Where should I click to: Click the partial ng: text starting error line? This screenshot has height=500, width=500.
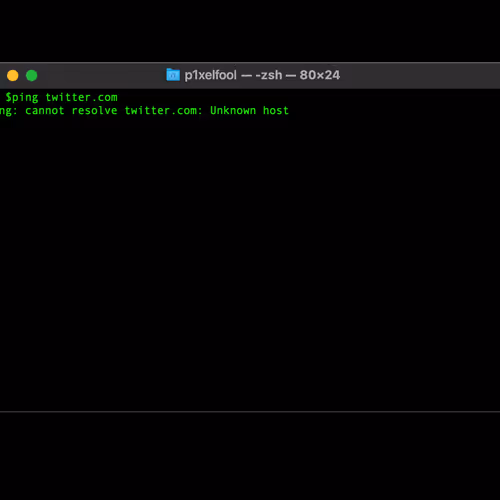[x=8, y=111]
